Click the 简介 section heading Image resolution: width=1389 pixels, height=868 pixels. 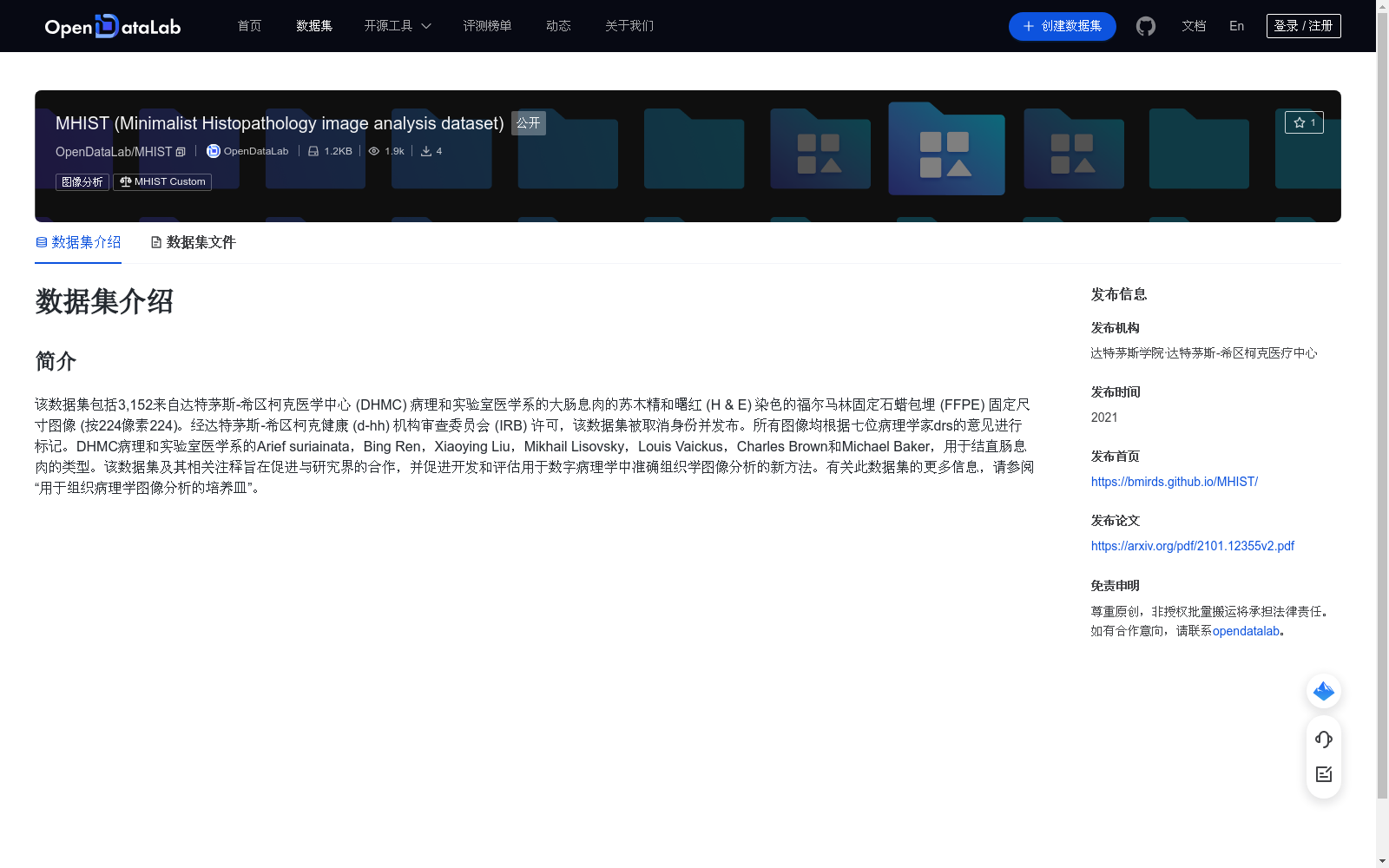click(56, 361)
